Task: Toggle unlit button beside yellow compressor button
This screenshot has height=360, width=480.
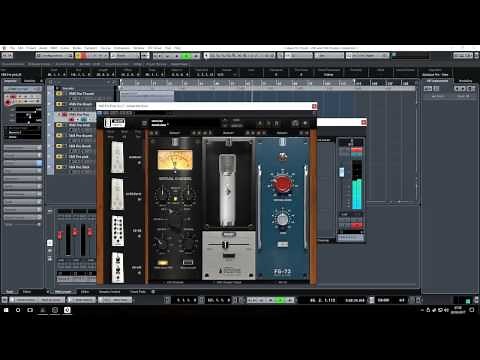Action: 188,262
